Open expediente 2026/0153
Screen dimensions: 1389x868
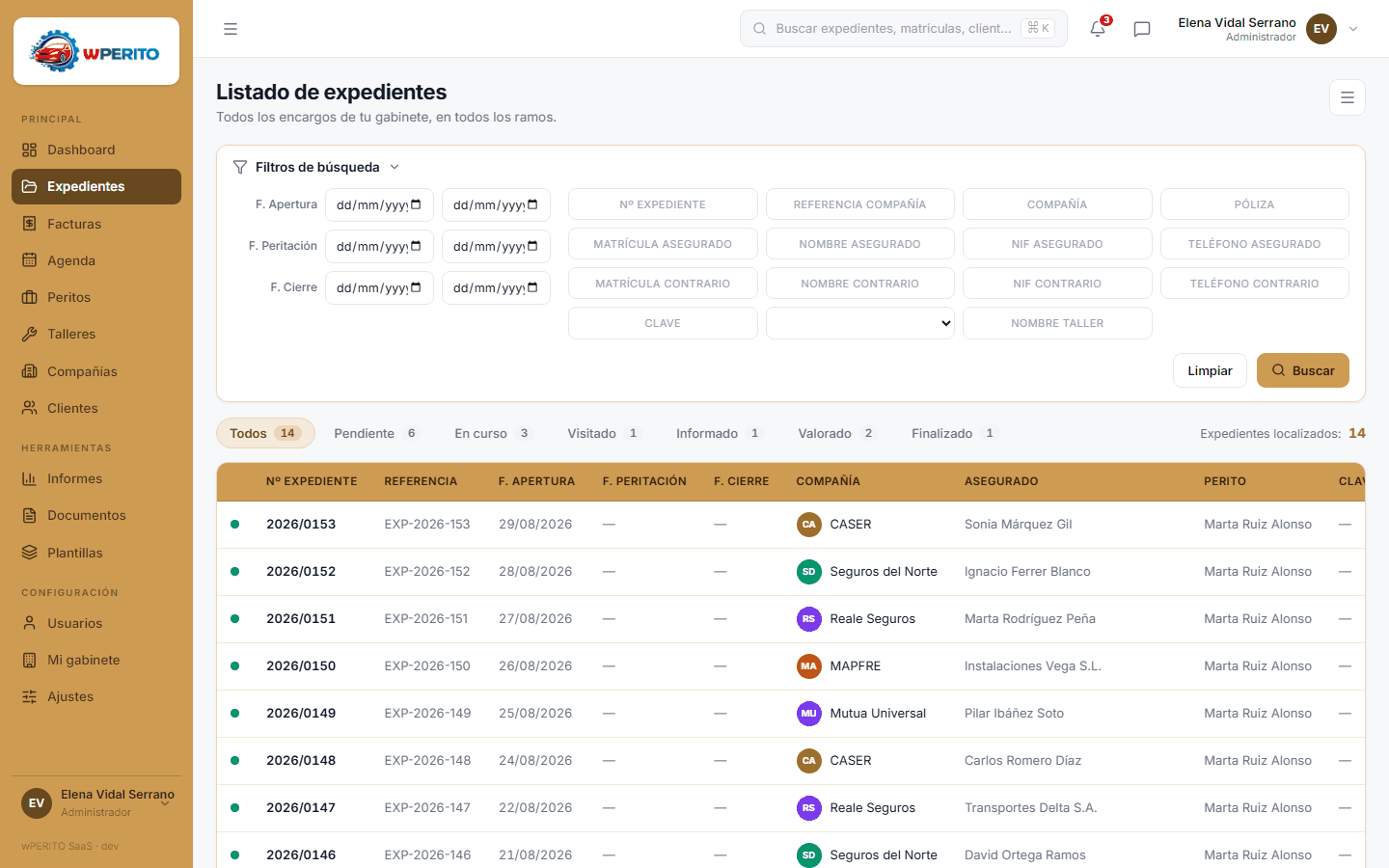(x=301, y=525)
